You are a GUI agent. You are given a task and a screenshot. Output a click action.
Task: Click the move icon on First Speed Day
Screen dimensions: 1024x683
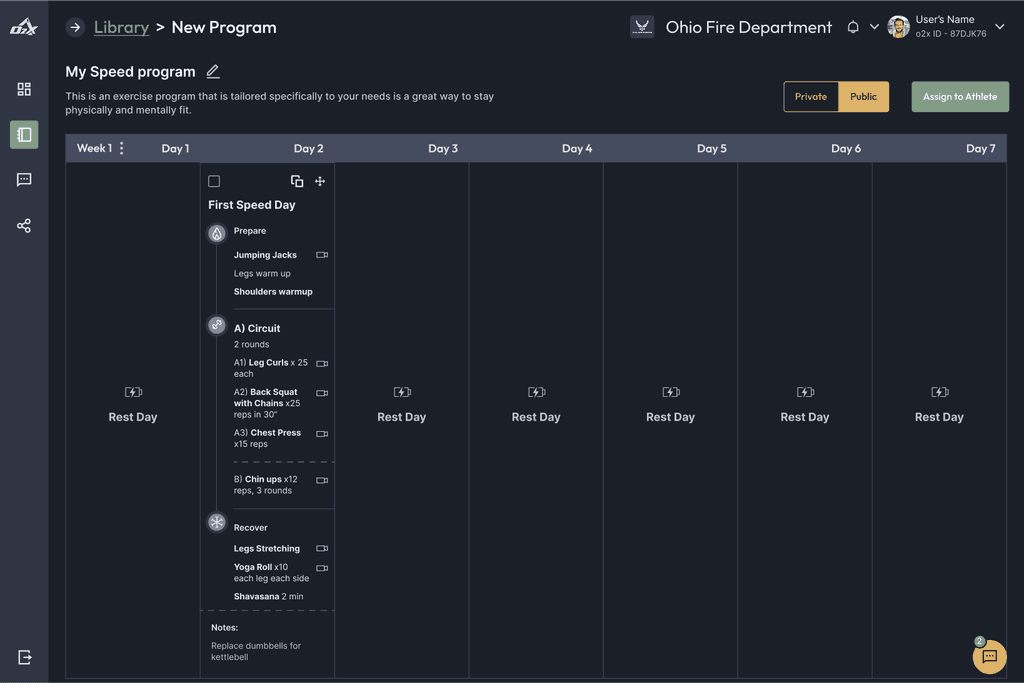320,181
